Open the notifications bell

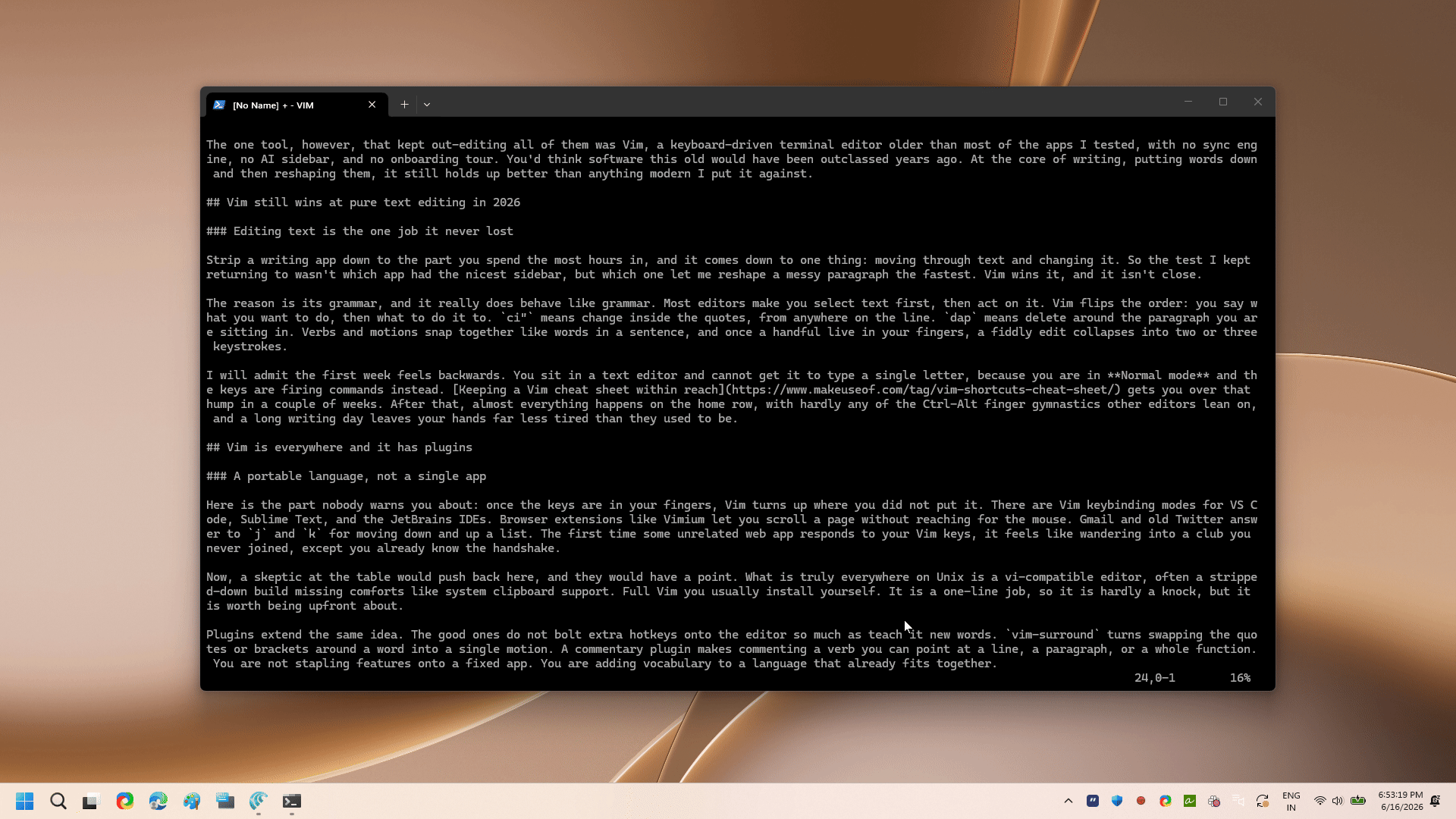point(1436,801)
